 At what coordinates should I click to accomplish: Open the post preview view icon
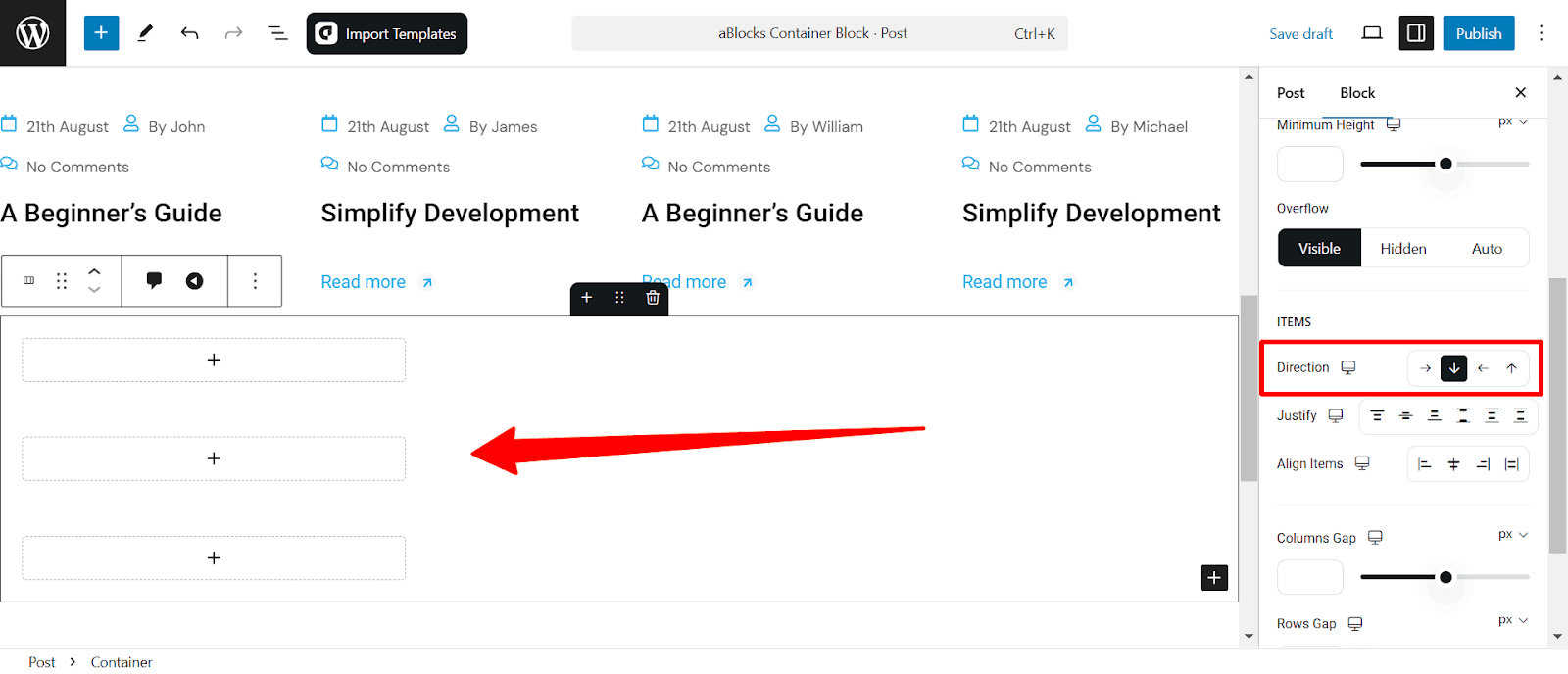click(1372, 33)
